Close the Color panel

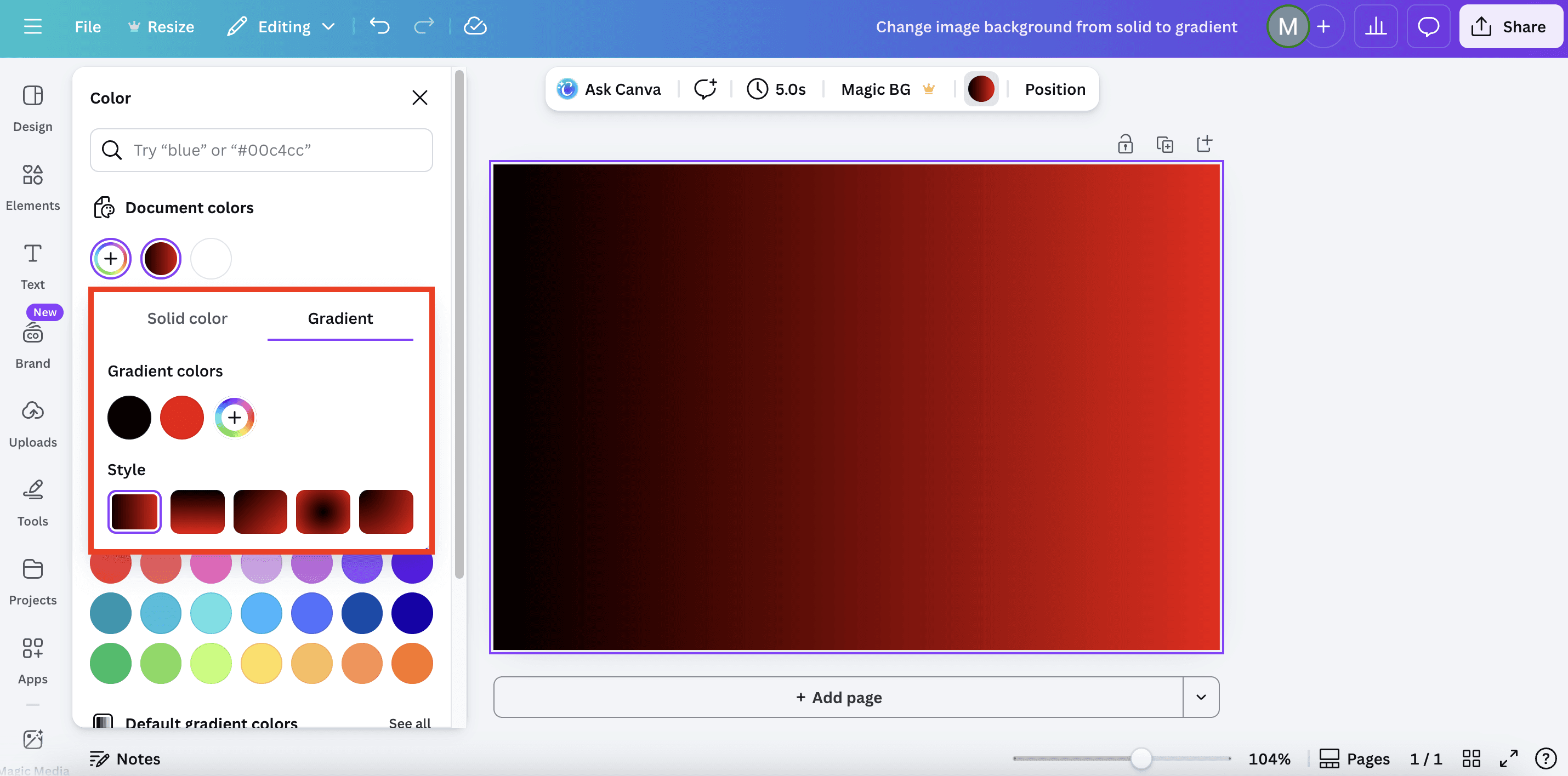419,98
